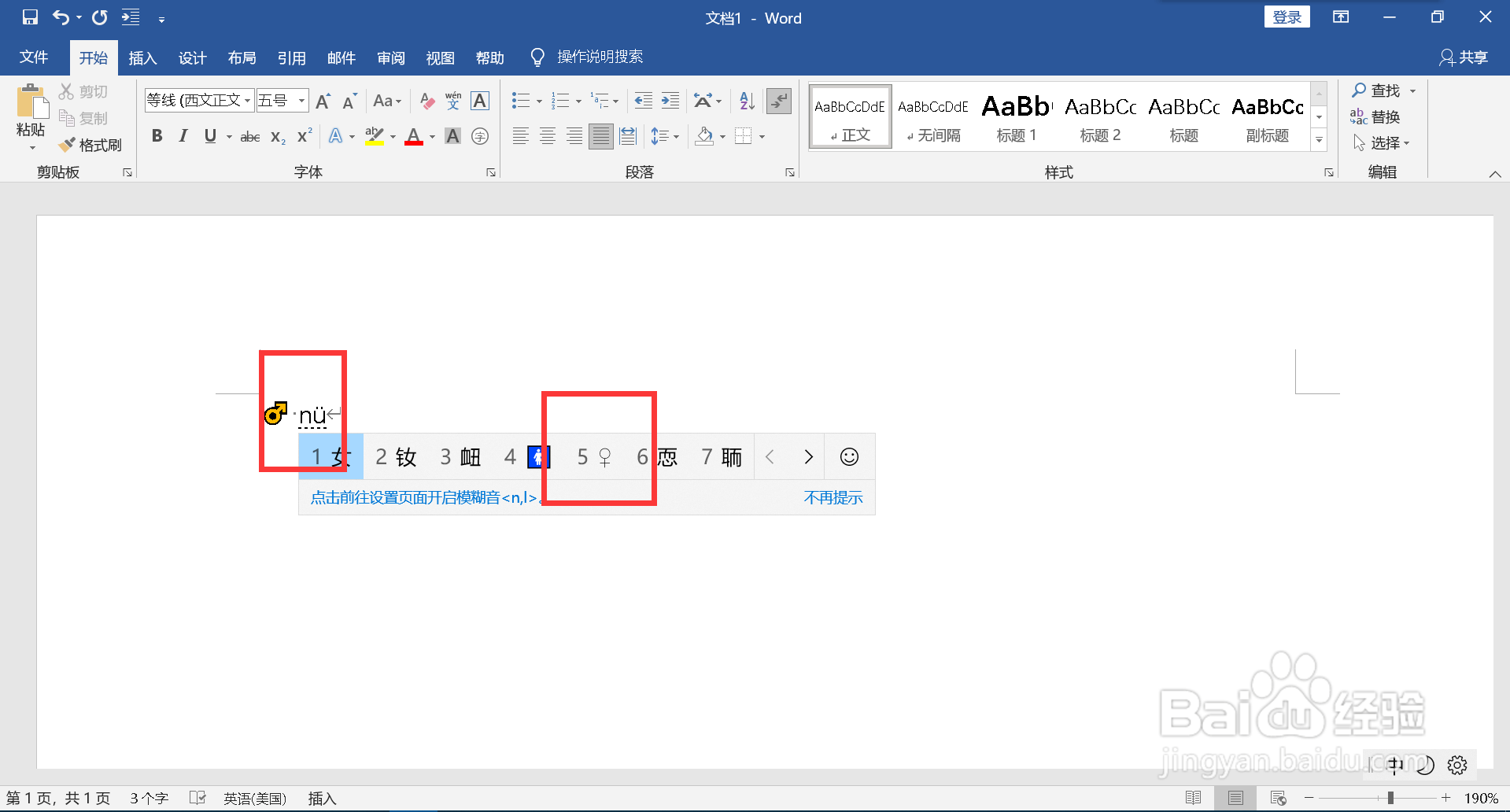Align text right
Viewport: 1510px width, 812px height.
pyautogui.click(x=574, y=136)
